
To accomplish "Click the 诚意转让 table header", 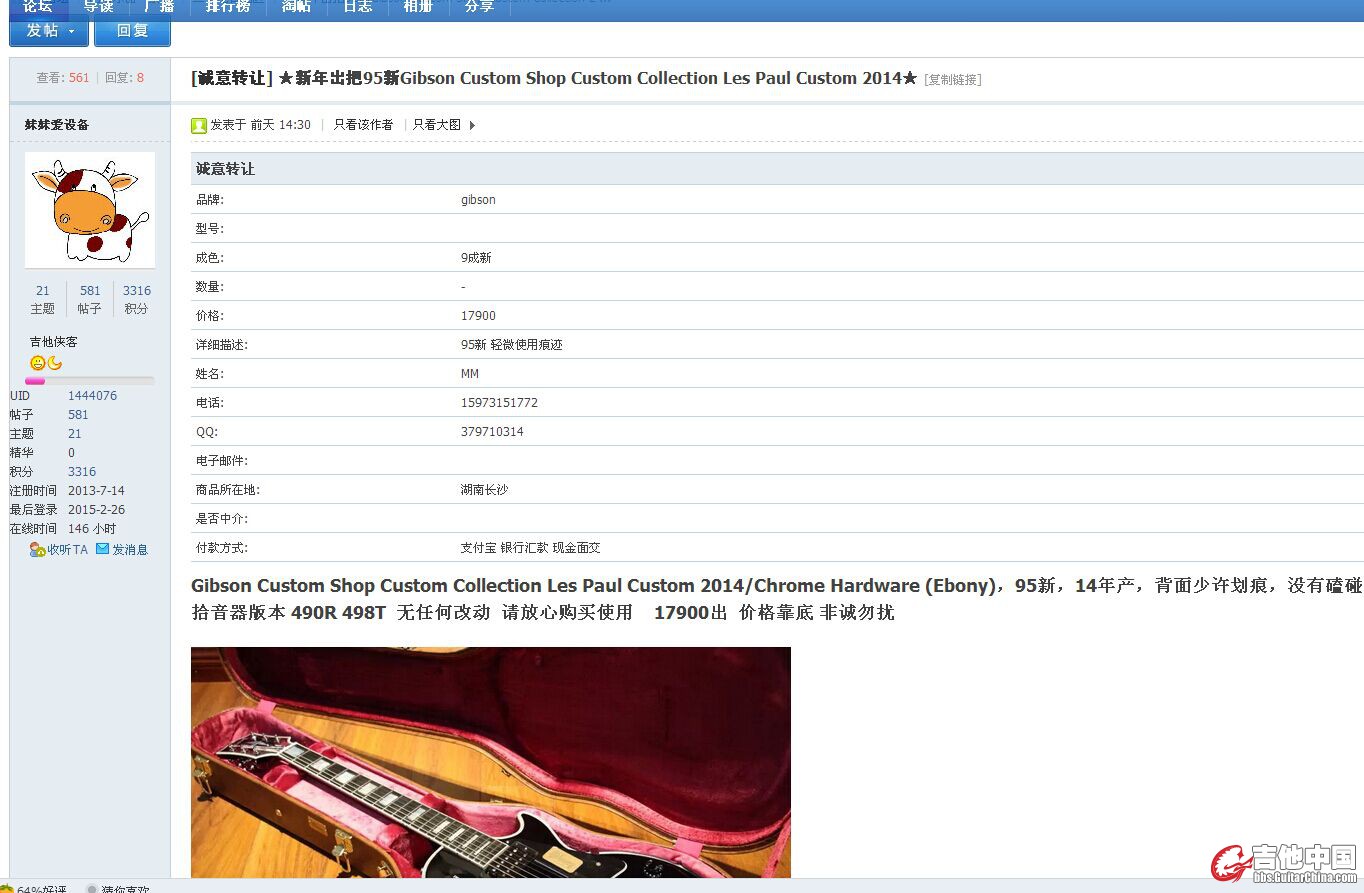I will pyautogui.click(x=225, y=169).
